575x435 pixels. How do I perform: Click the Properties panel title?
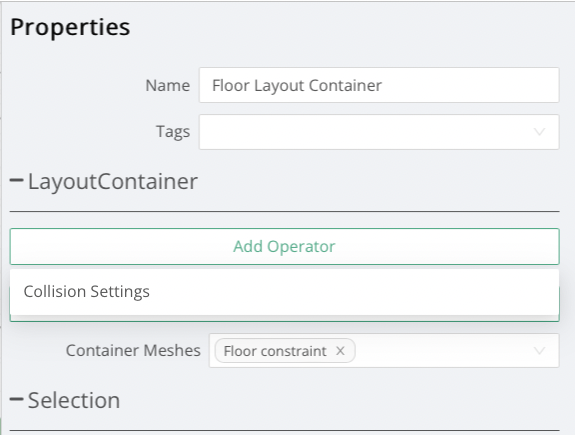[70, 28]
